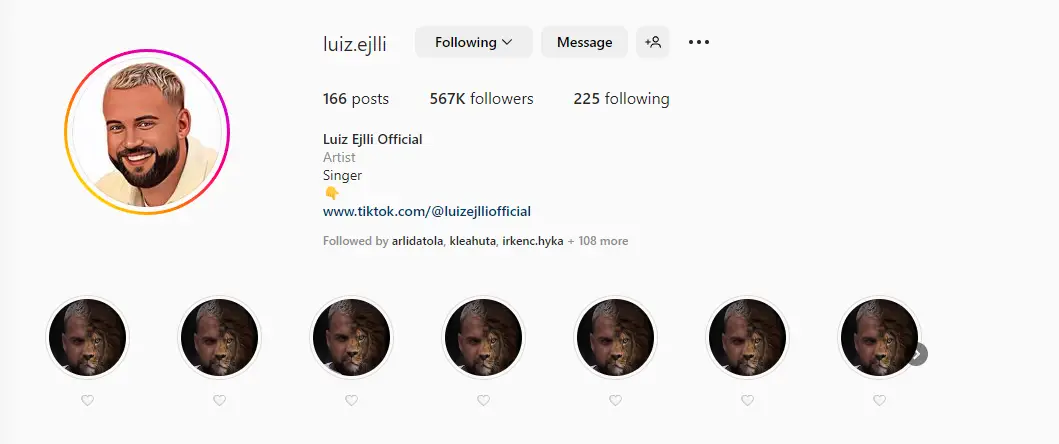Click heart icon under third story highlight
1059x444 pixels.
pos(351,401)
